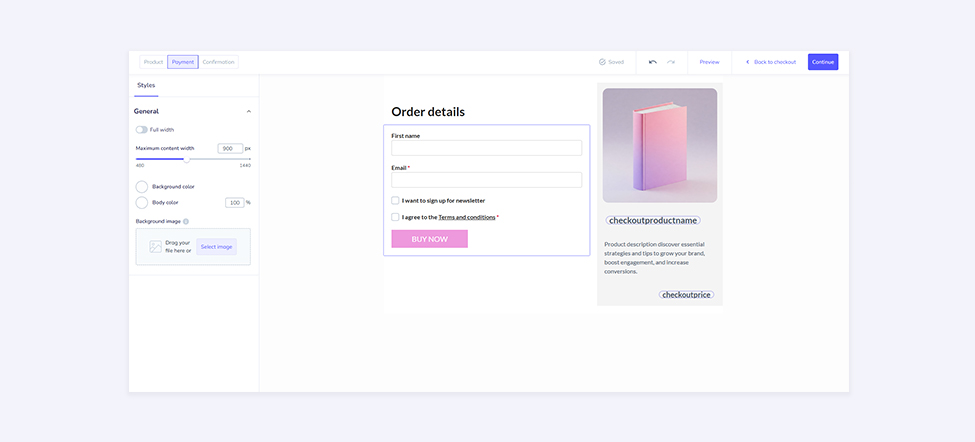Click the undo arrow icon
The image size is (975, 442).
click(x=653, y=62)
